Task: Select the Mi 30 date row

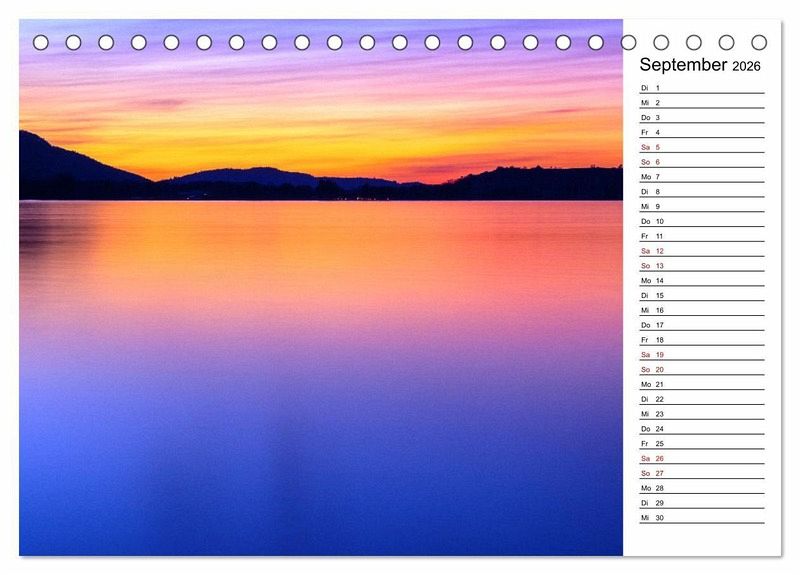Action: (x=701, y=518)
